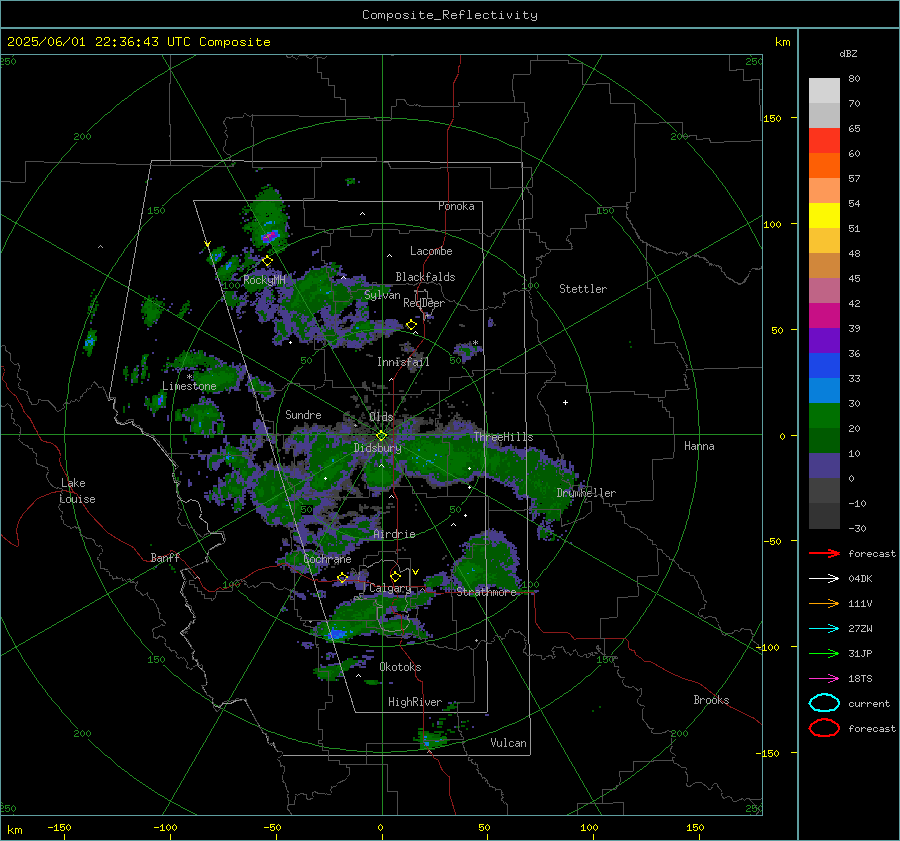Viewport: 900px width, 841px height.
Task: Click the Lake Louise label
Action: (x=77, y=491)
